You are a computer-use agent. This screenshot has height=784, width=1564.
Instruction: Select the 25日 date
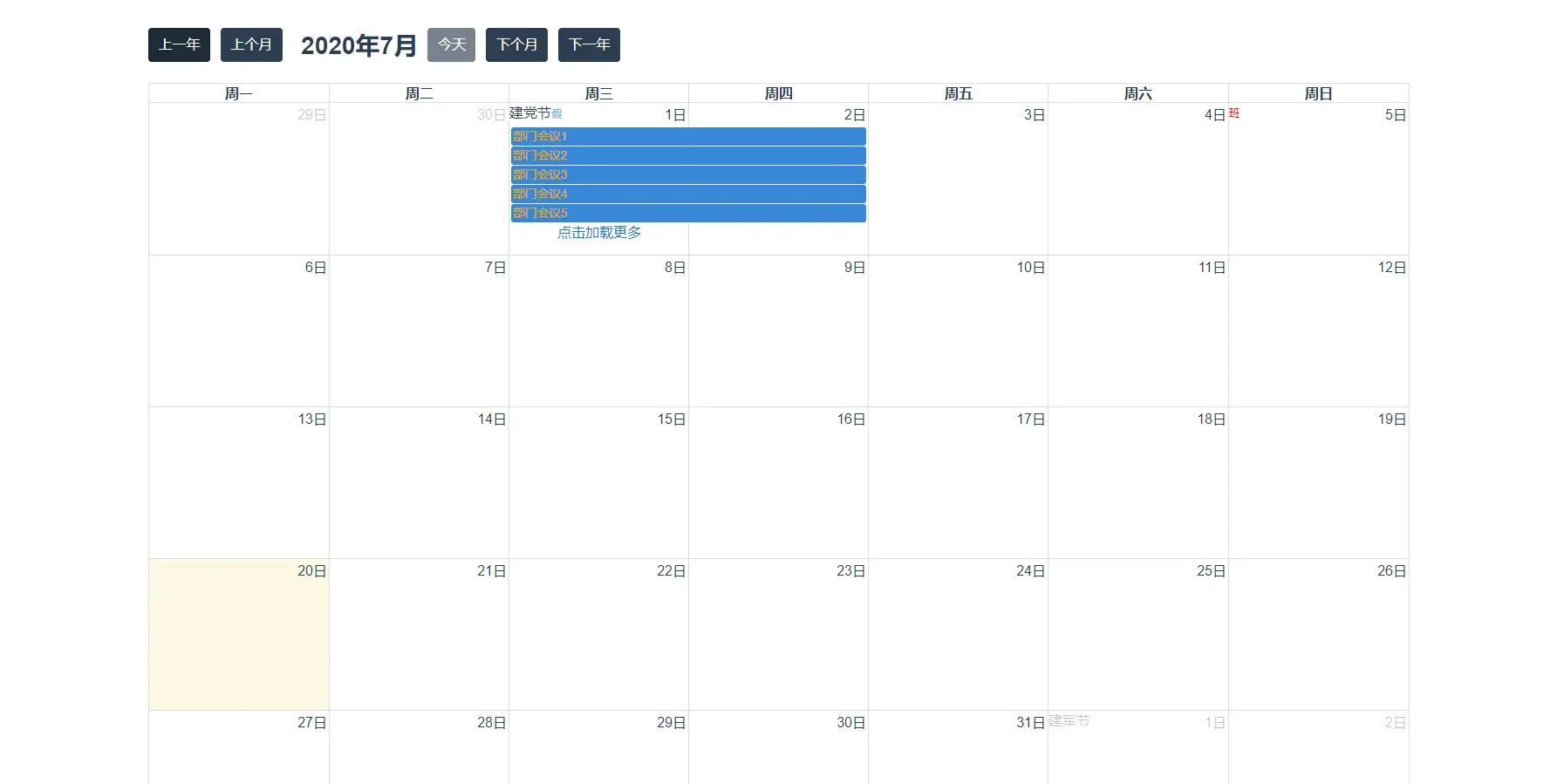[1211, 571]
